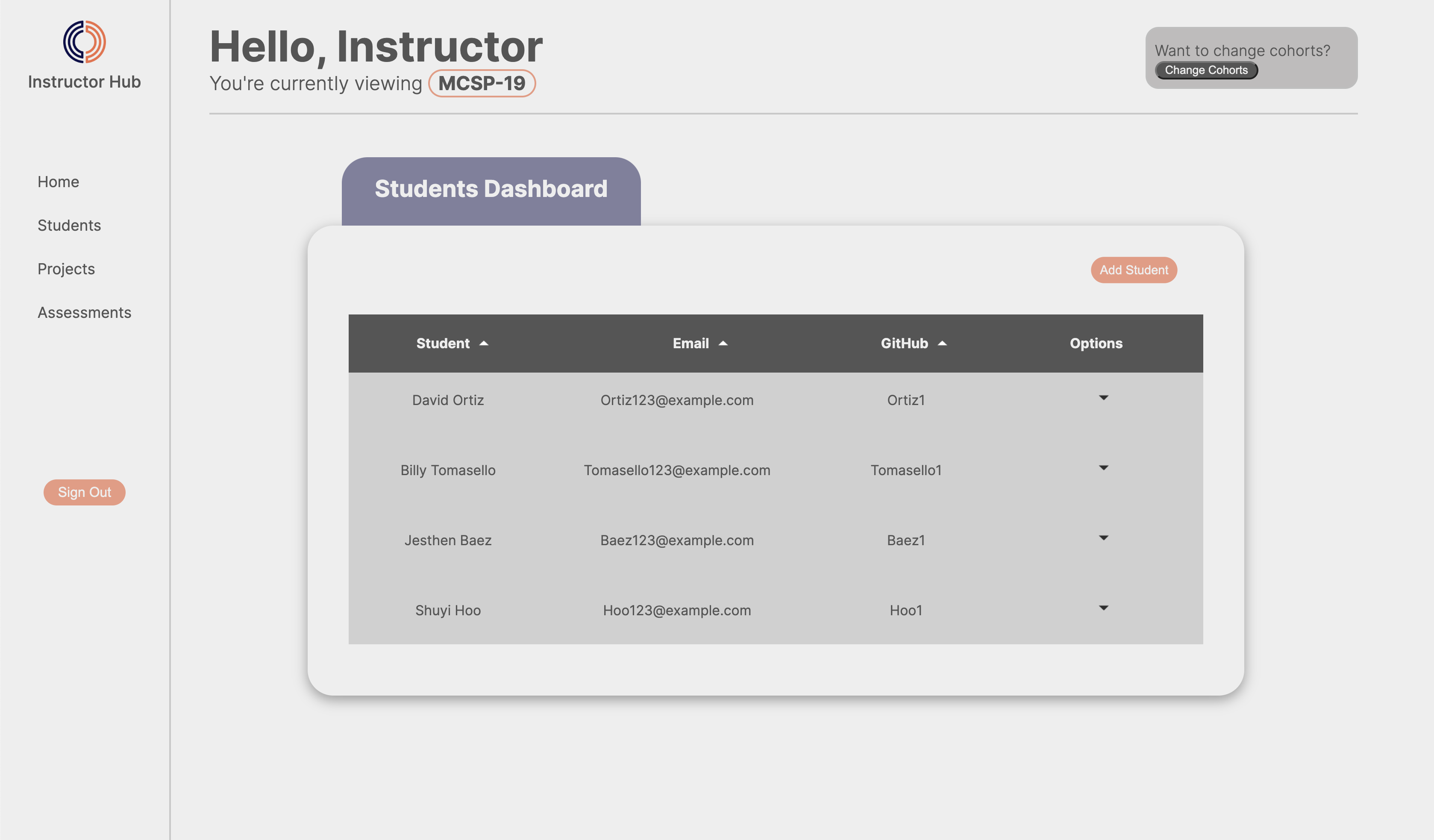Click email Tomasello123@example.com
Screen dimensions: 1434x840
676,470
